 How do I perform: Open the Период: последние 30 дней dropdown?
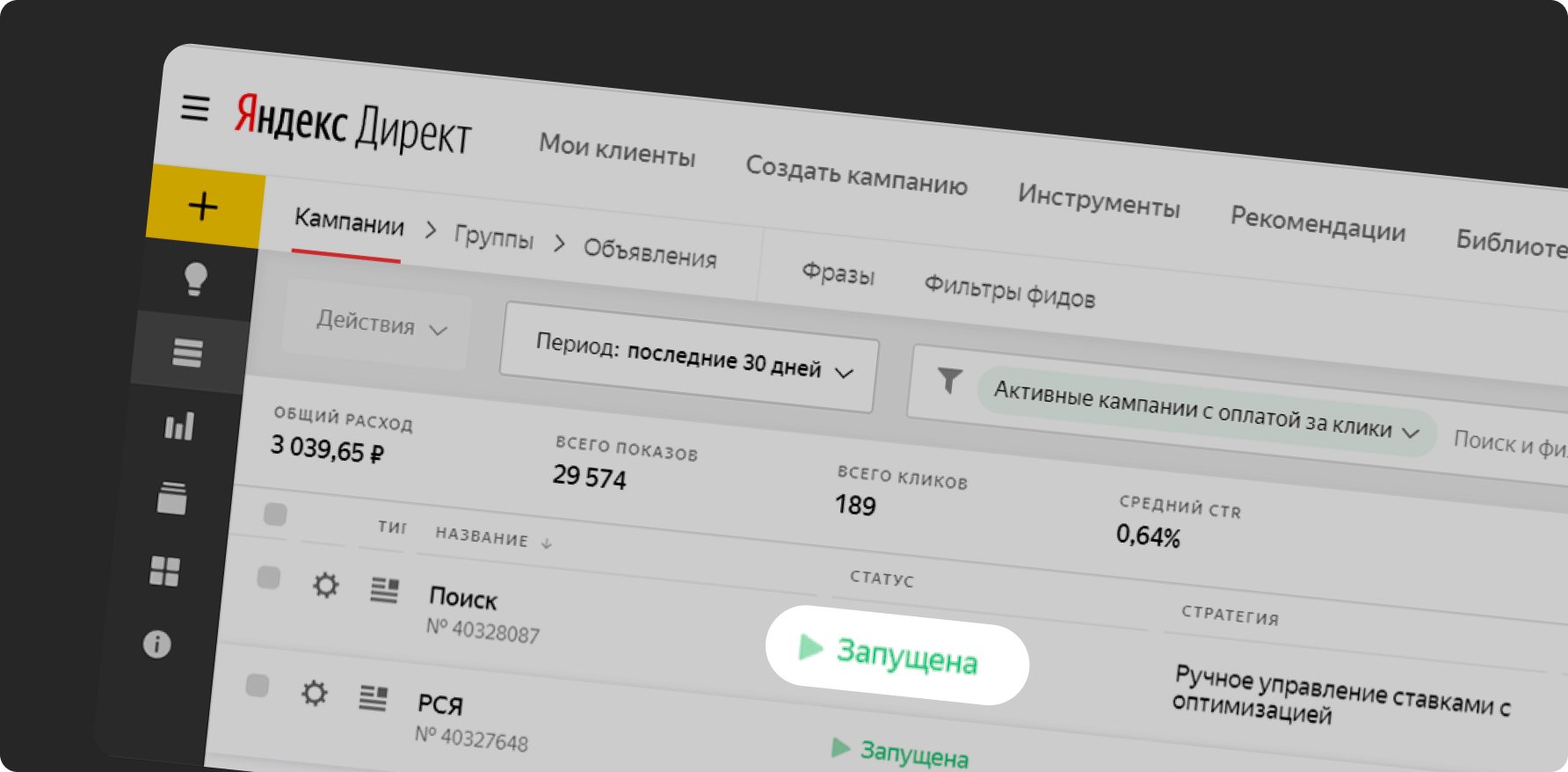(x=690, y=357)
